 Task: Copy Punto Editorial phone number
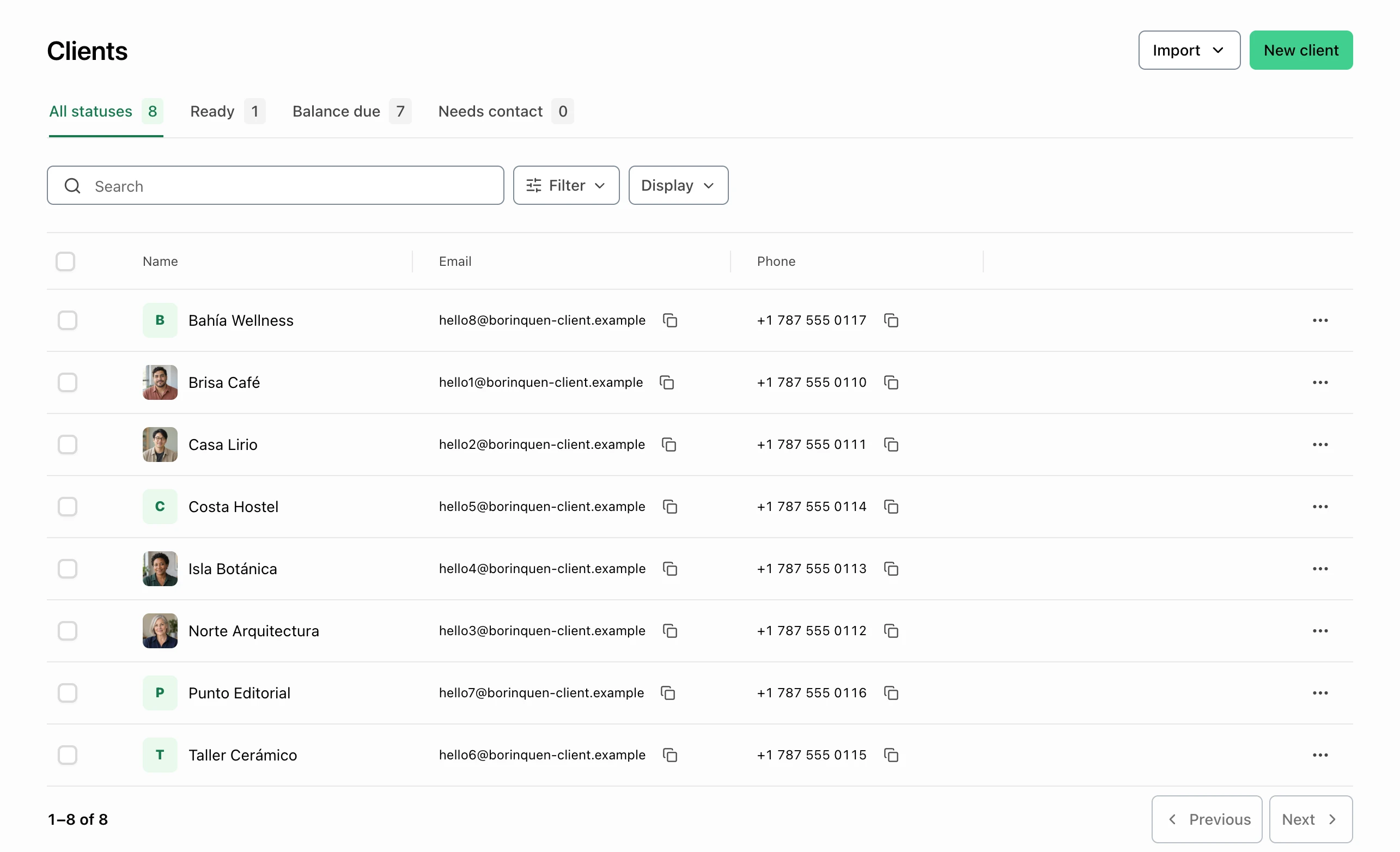click(891, 693)
